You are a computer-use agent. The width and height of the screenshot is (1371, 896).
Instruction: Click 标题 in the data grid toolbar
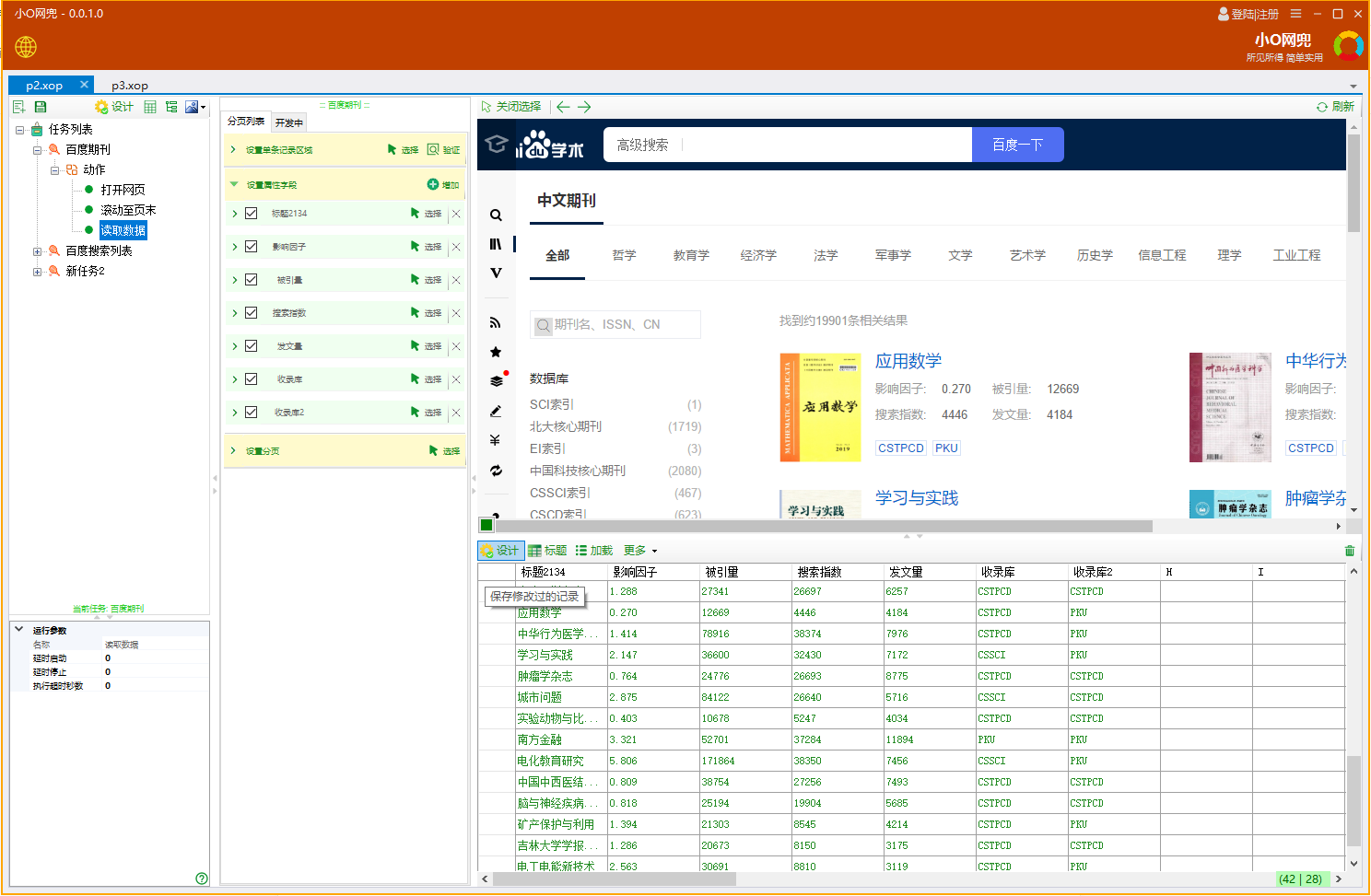click(547, 551)
